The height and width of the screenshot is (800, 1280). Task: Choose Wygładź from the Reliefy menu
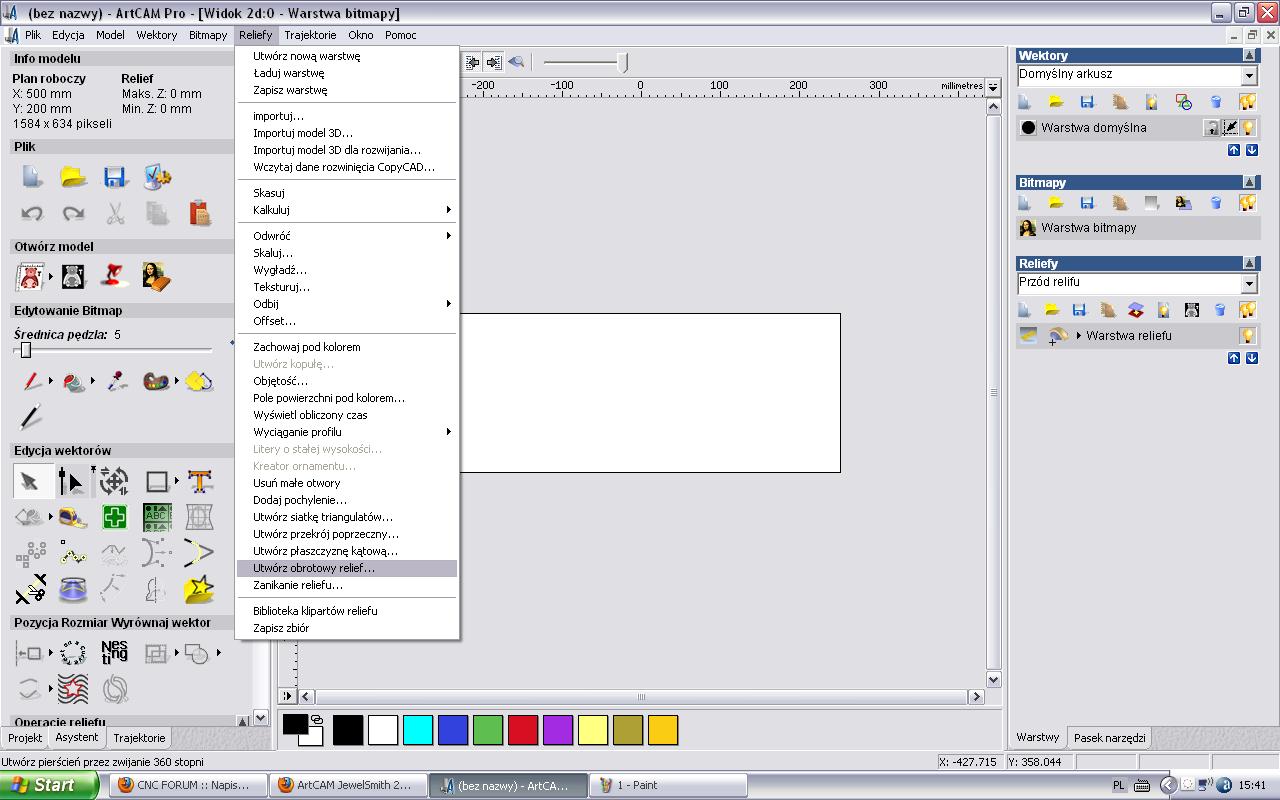[347, 270]
